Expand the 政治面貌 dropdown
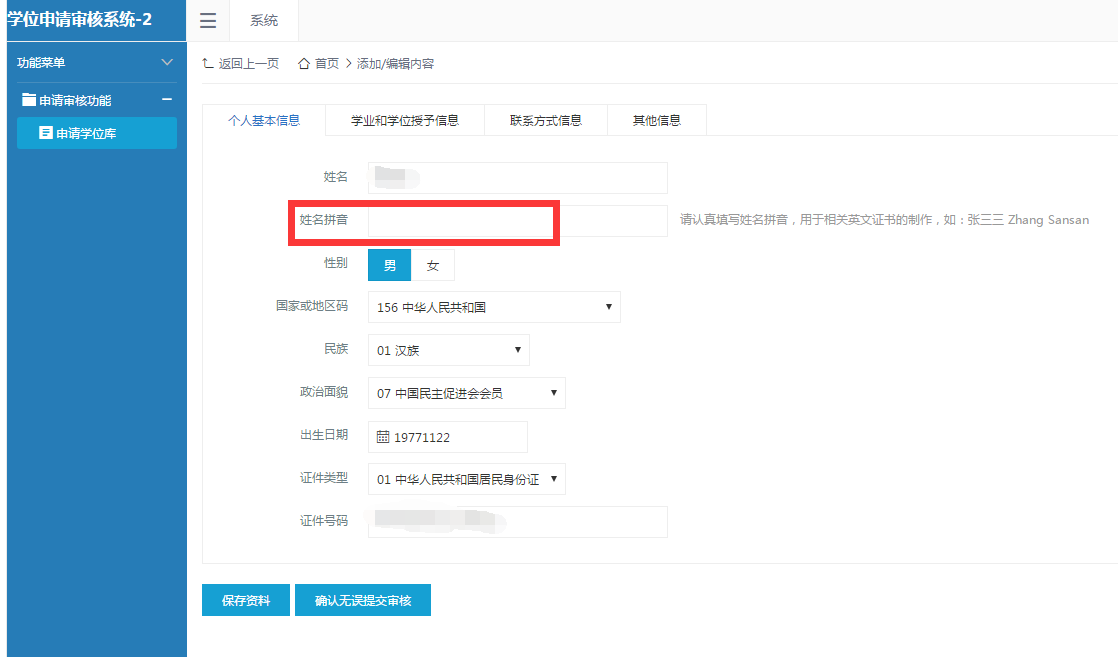This screenshot has height=657, width=1118. (x=554, y=392)
